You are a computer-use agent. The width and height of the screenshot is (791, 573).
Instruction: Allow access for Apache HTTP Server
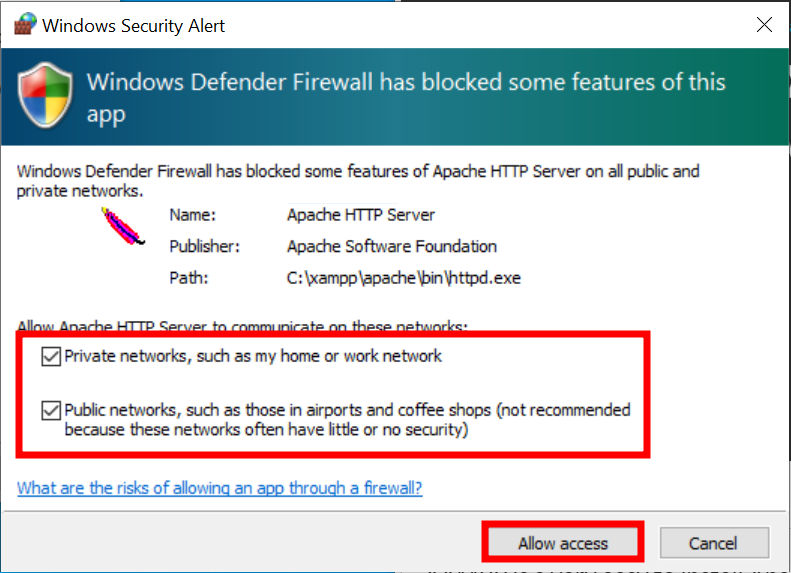[563, 543]
